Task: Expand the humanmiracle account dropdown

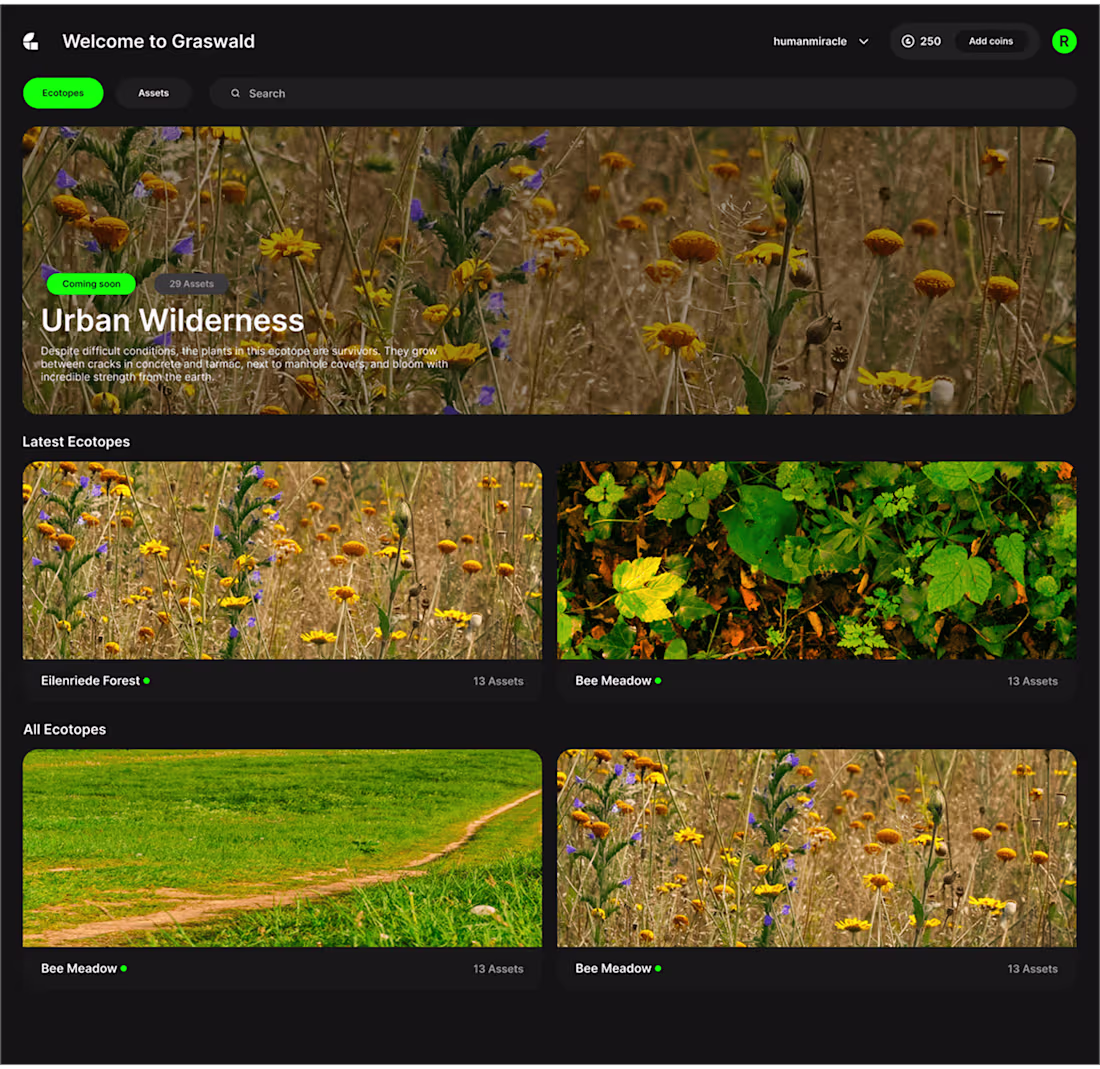Action: click(x=812, y=41)
